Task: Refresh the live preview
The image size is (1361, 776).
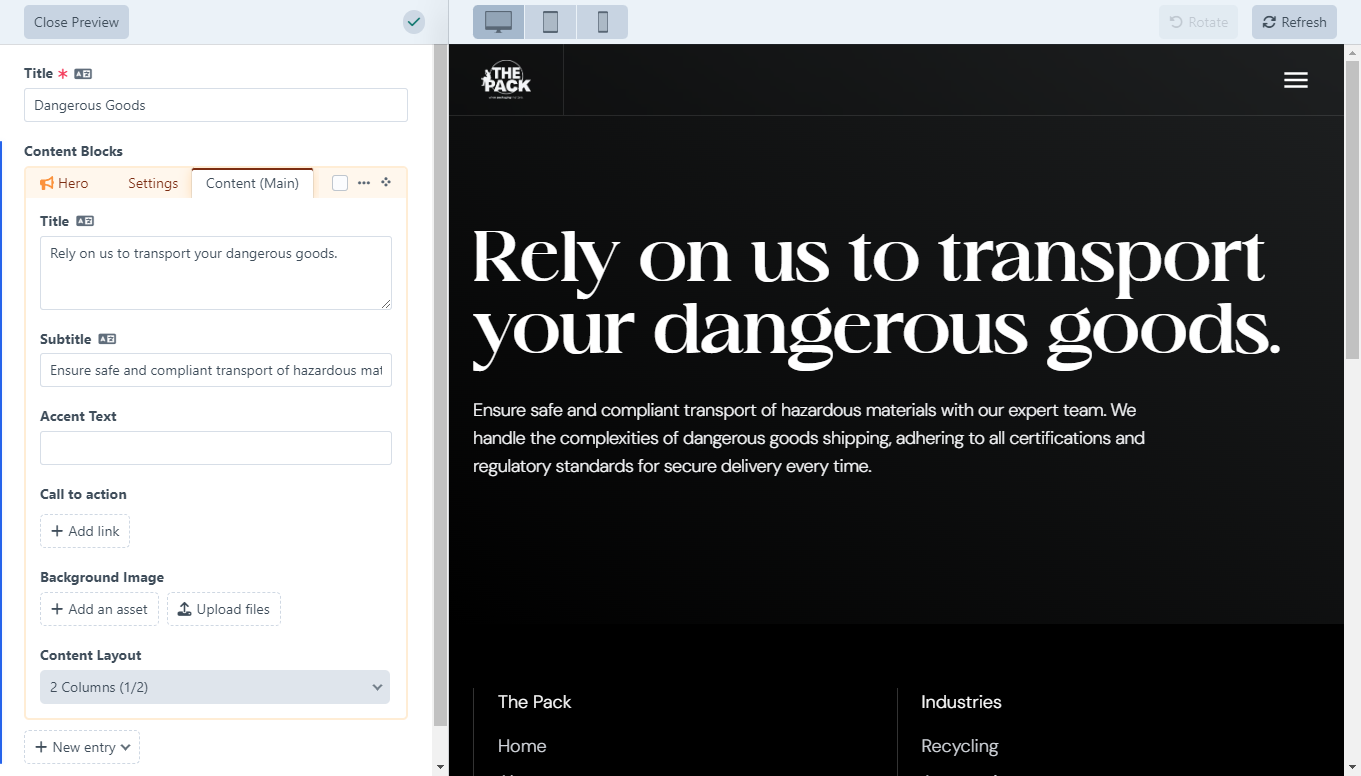Action: pos(1294,22)
